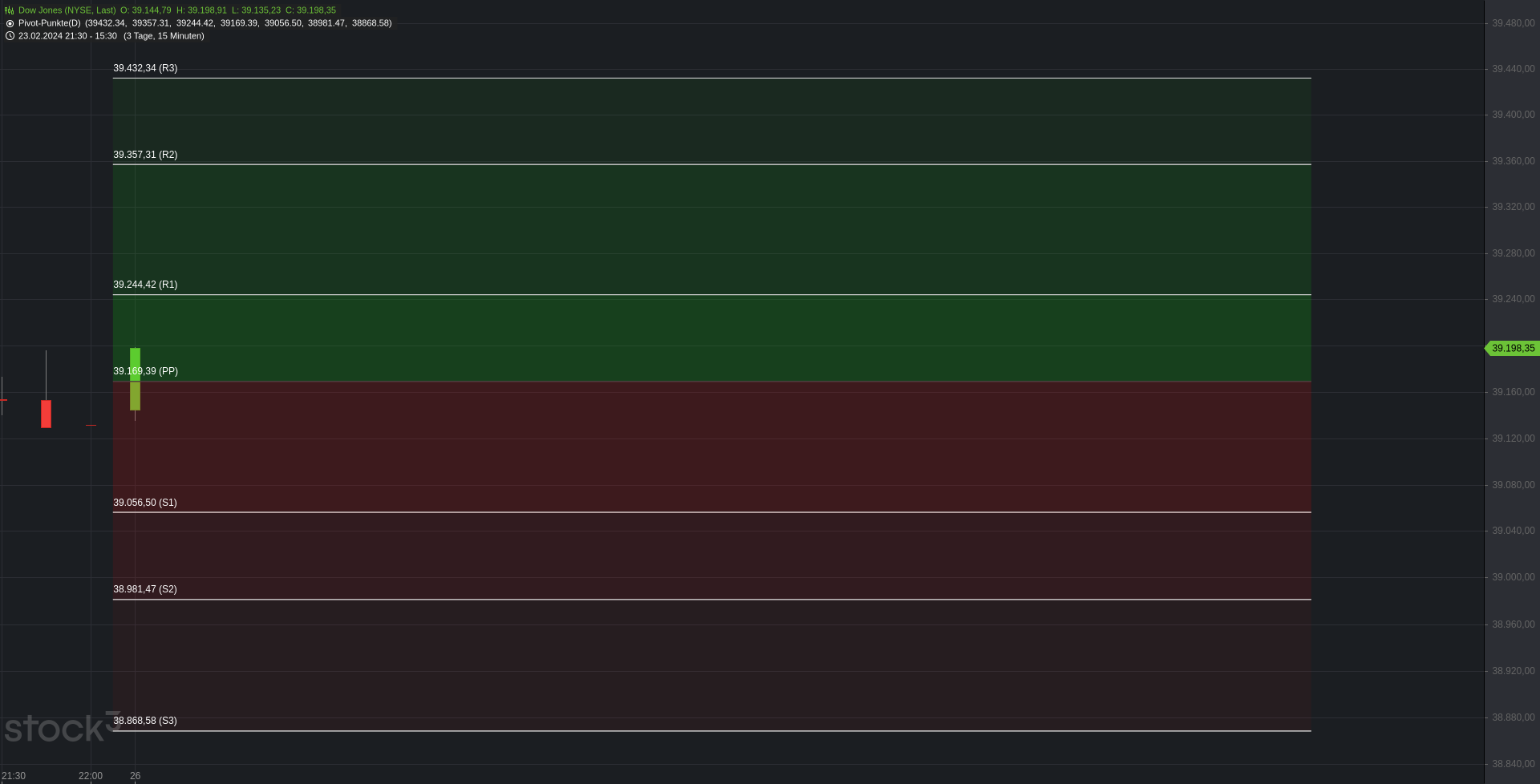The image size is (1540, 784).
Task: Select the 39.357,31 (R2) pivot line label
Action: pyautogui.click(x=145, y=155)
